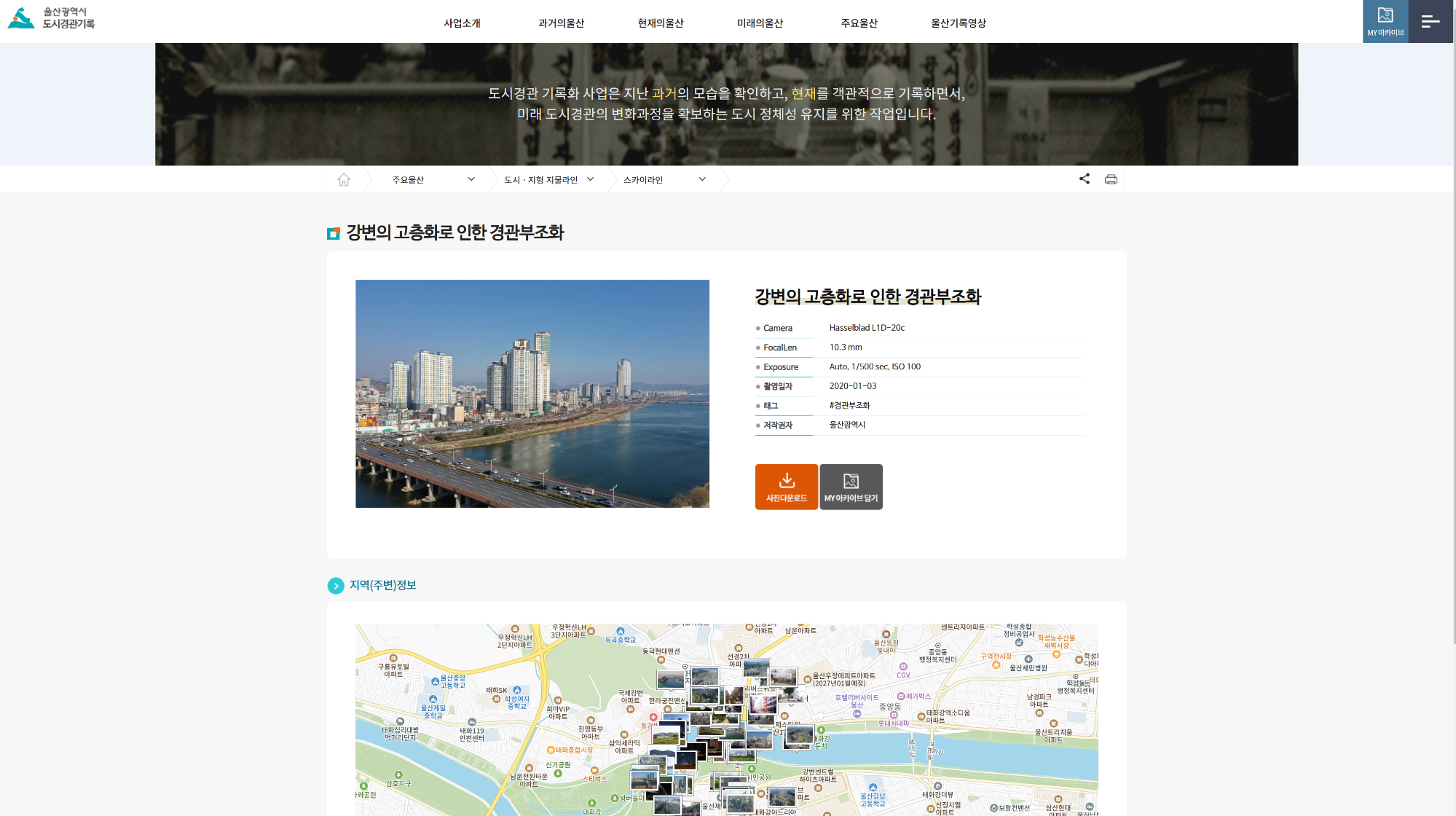Open the 과거의울산 menu
The height and width of the screenshot is (816, 1456).
tap(561, 23)
